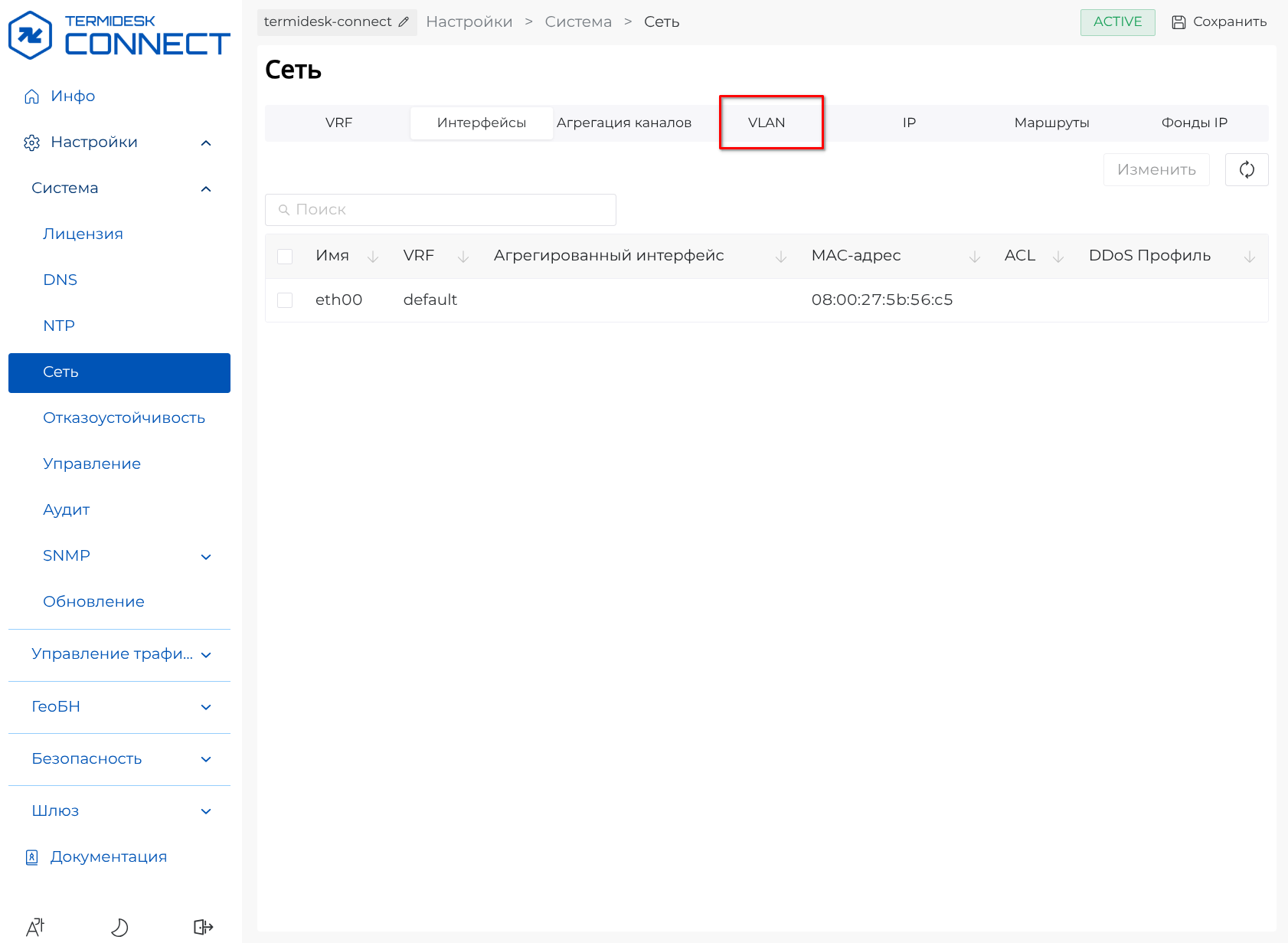Sort by MAC-адрес column arrow
Screen dimensions: 1288x943
point(974,257)
